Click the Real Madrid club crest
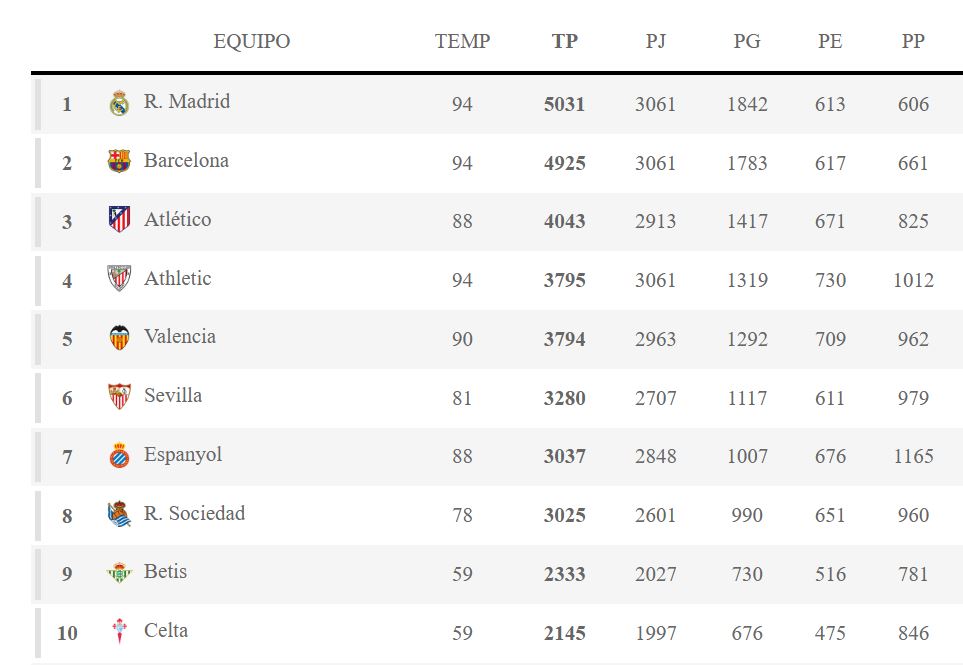This screenshot has height=665, width=963. tap(119, 103)
